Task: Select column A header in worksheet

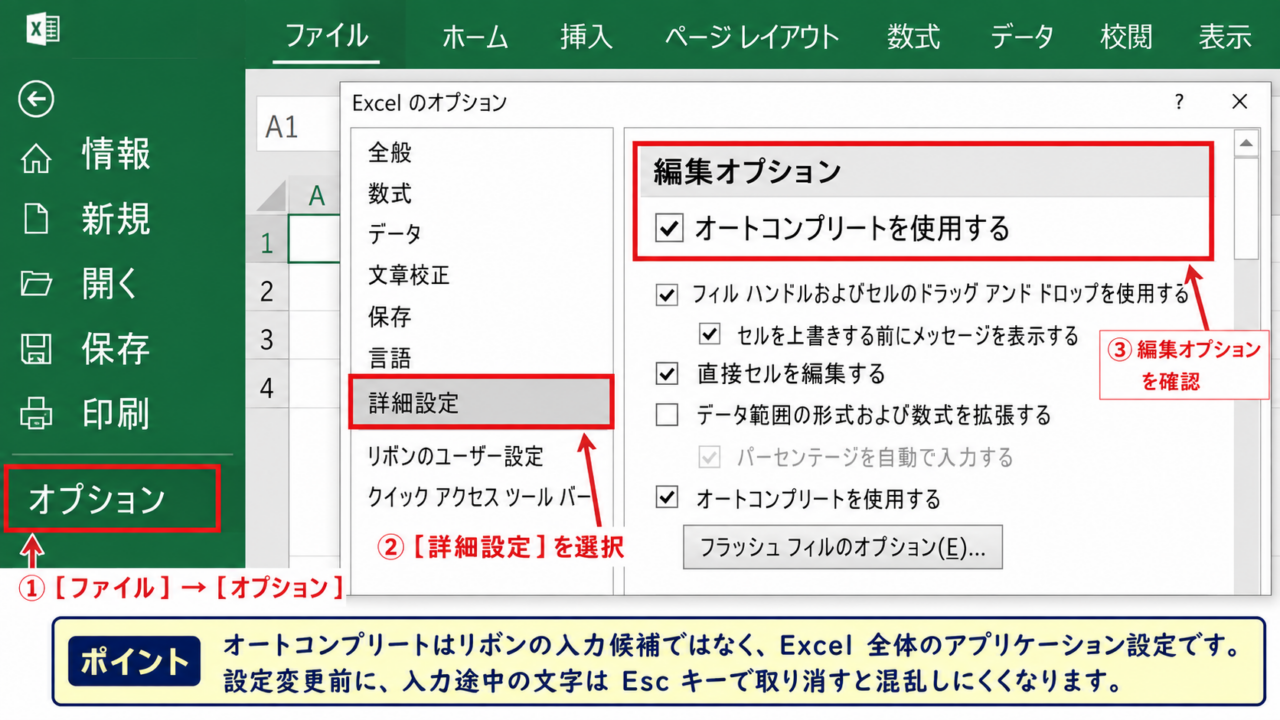Action: 316,196
